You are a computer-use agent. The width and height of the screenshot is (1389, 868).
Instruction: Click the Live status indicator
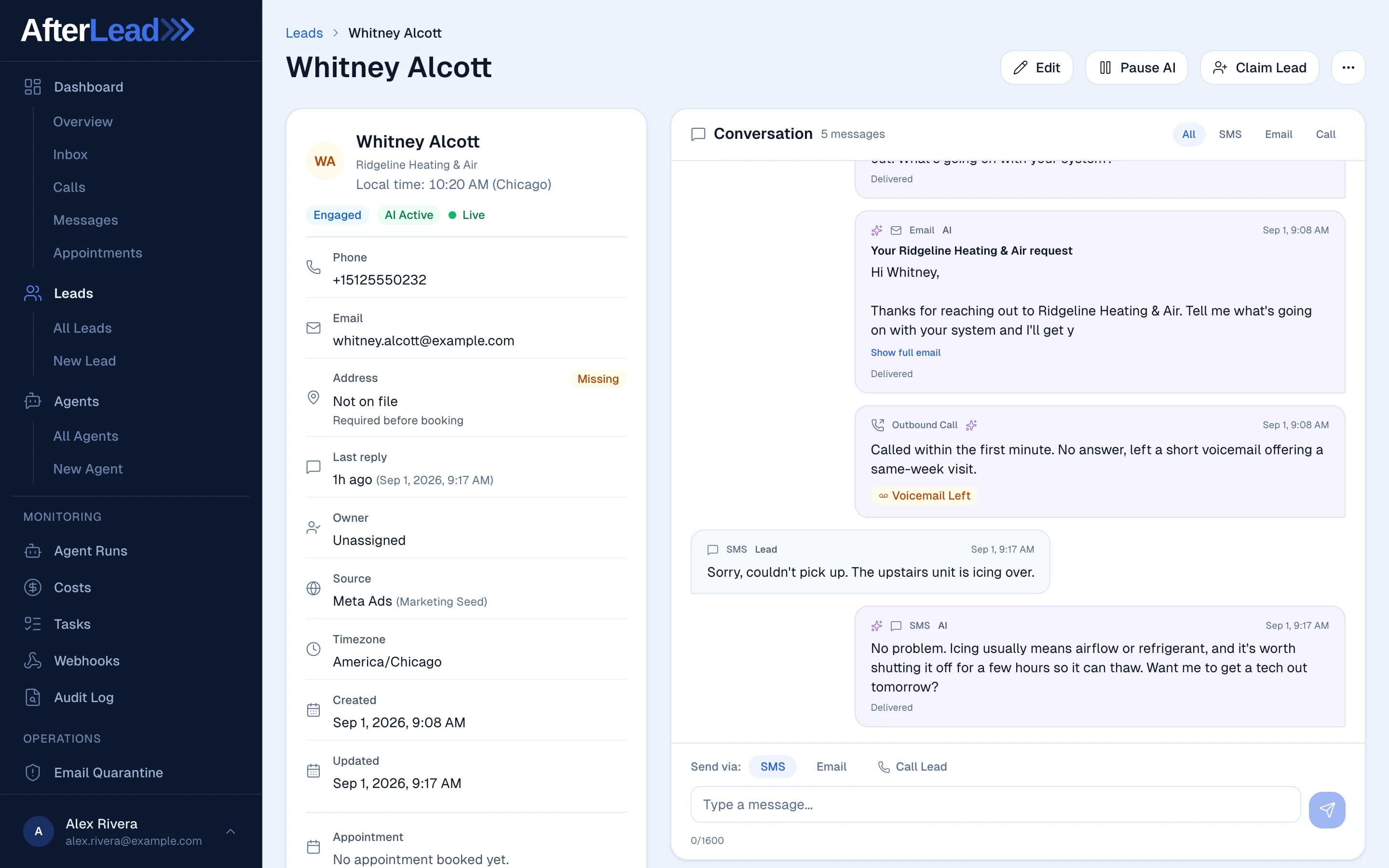click(x=467, y=215)
